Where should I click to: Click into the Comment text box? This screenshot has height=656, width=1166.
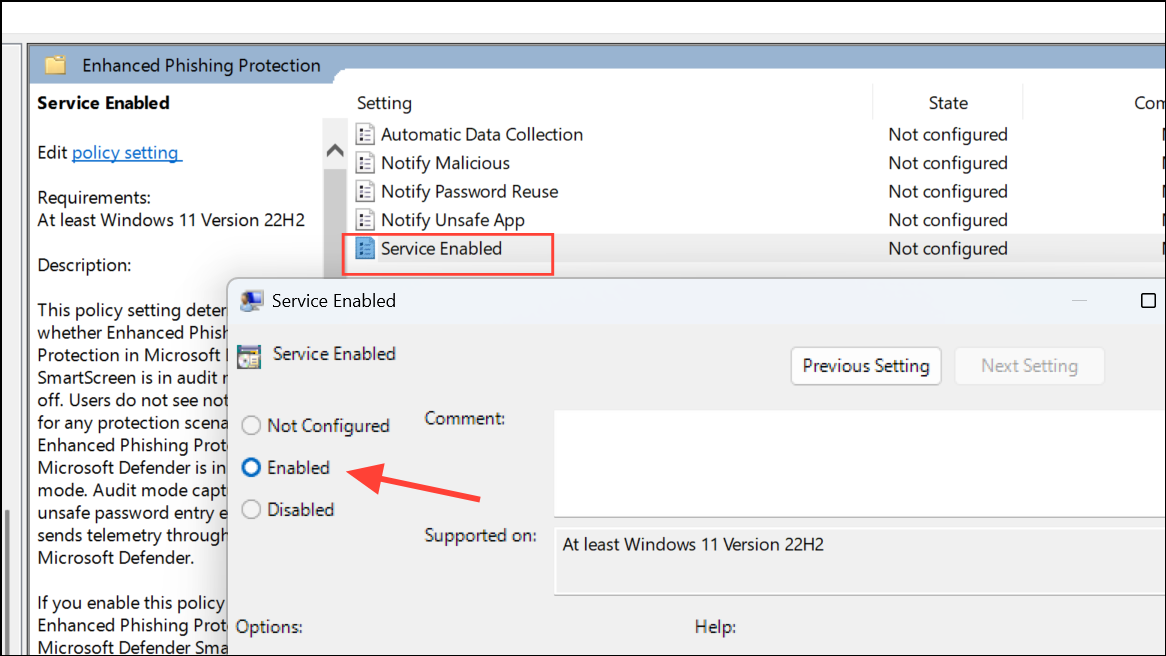[860, 463]
